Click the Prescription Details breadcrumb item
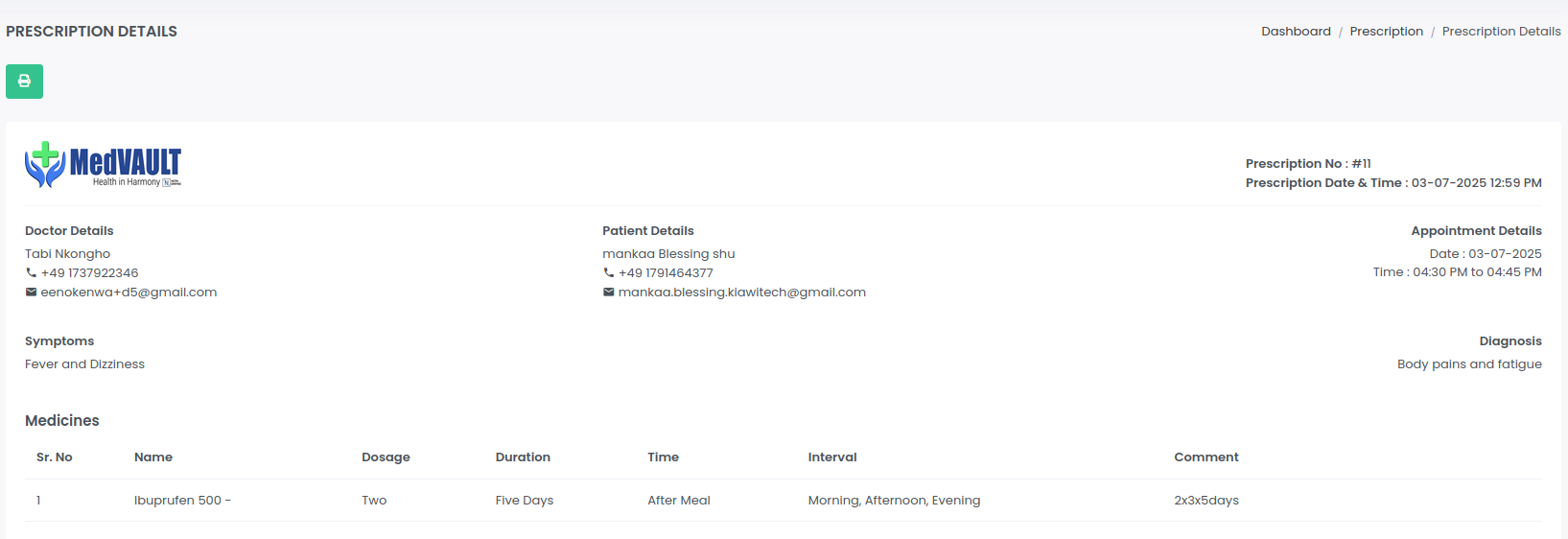1568x539 pixels. click(x=1501, y=32)
